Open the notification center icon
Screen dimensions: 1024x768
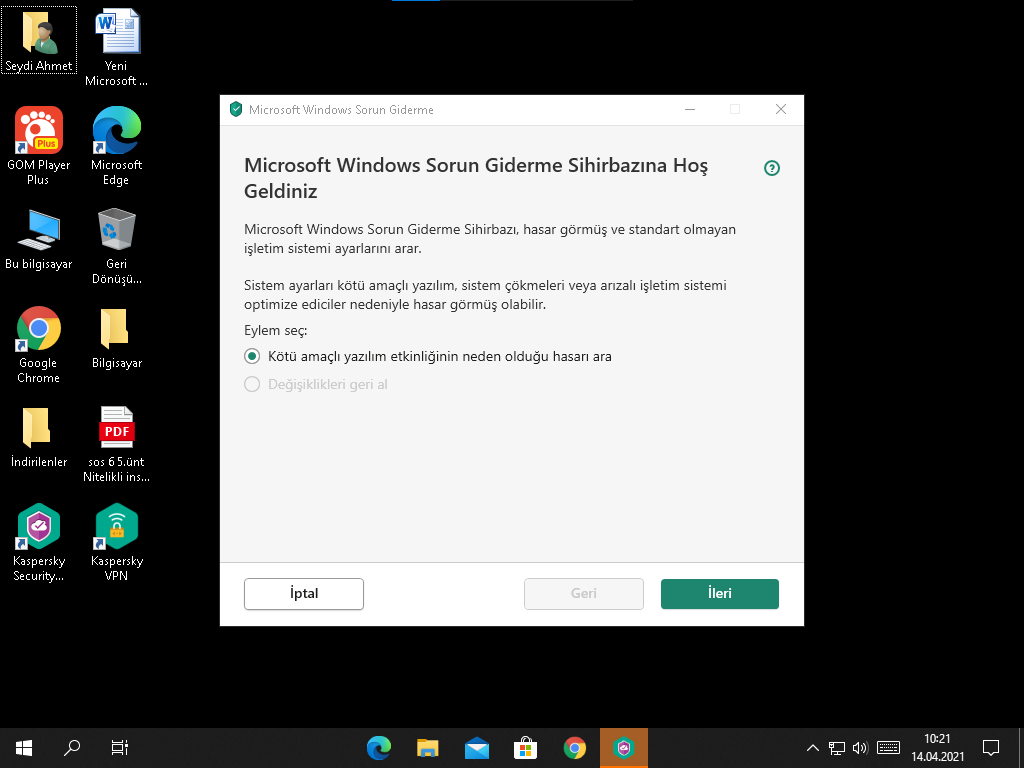991,748
